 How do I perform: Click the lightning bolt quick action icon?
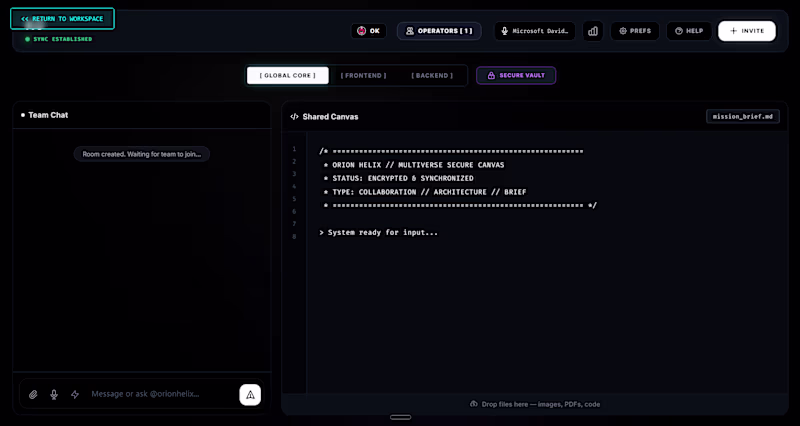[74, 394]
